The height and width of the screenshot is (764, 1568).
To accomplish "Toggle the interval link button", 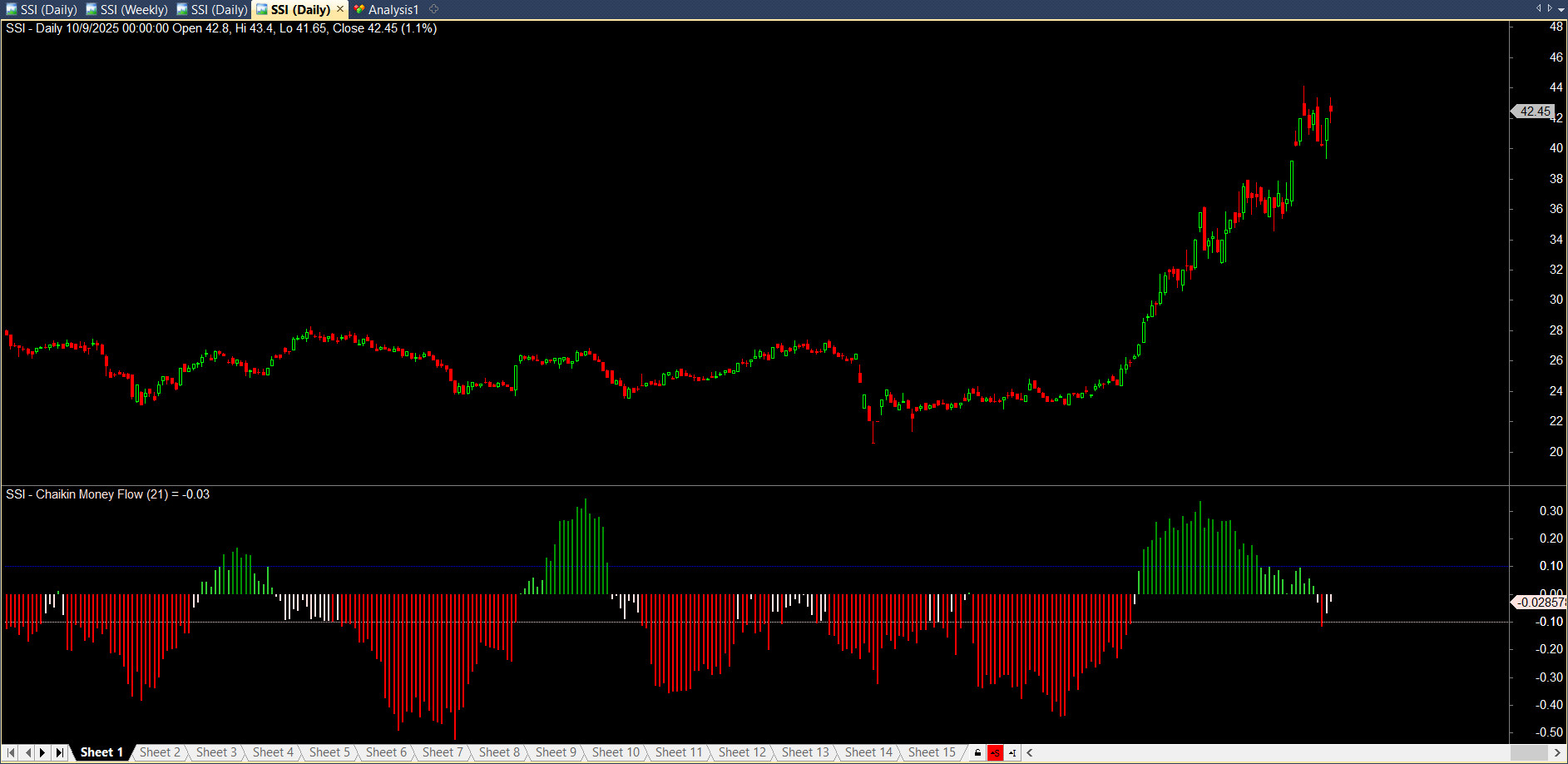I will tap(1012, 753).
